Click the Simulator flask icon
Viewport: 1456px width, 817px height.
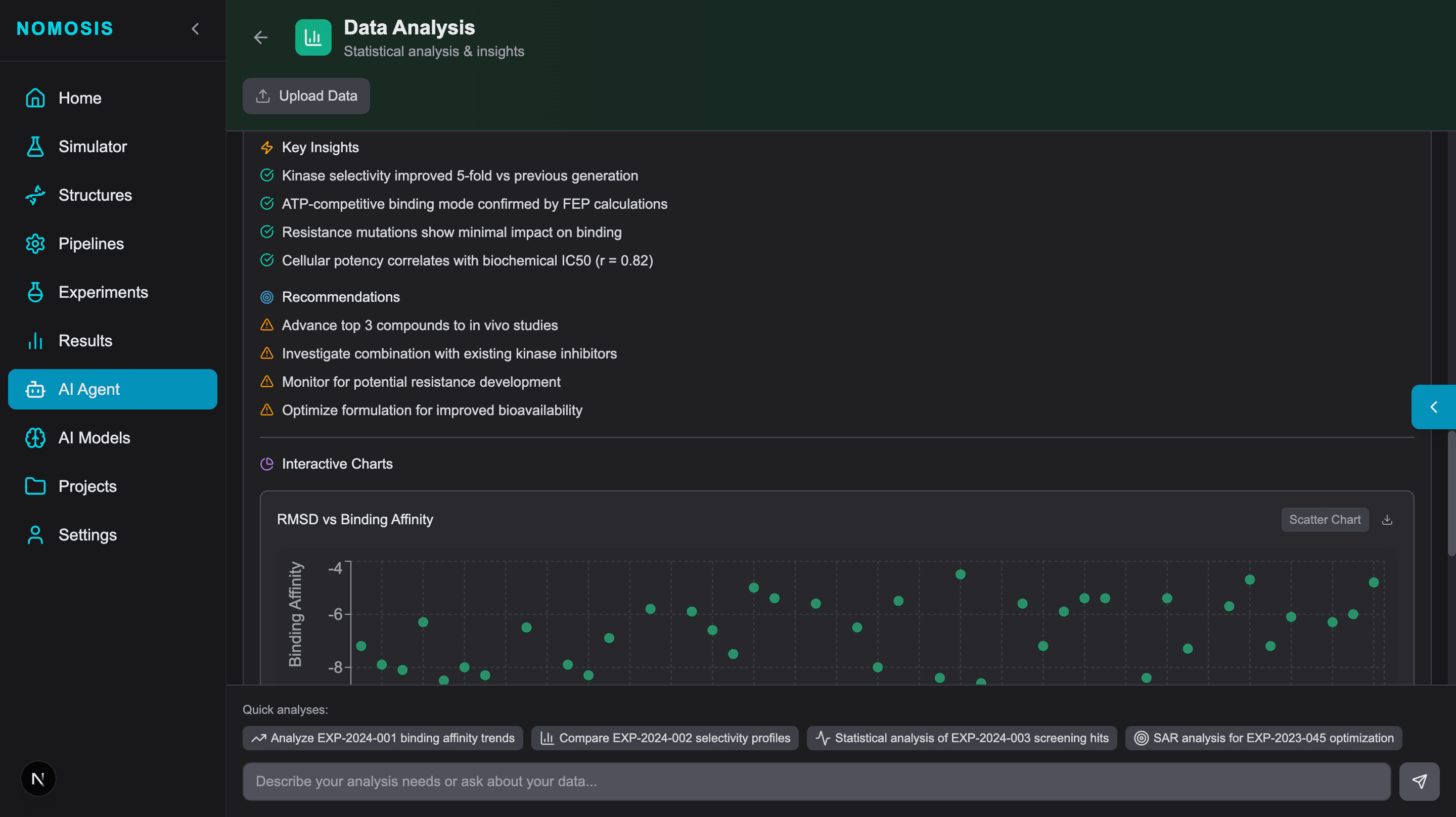(35, 147)
